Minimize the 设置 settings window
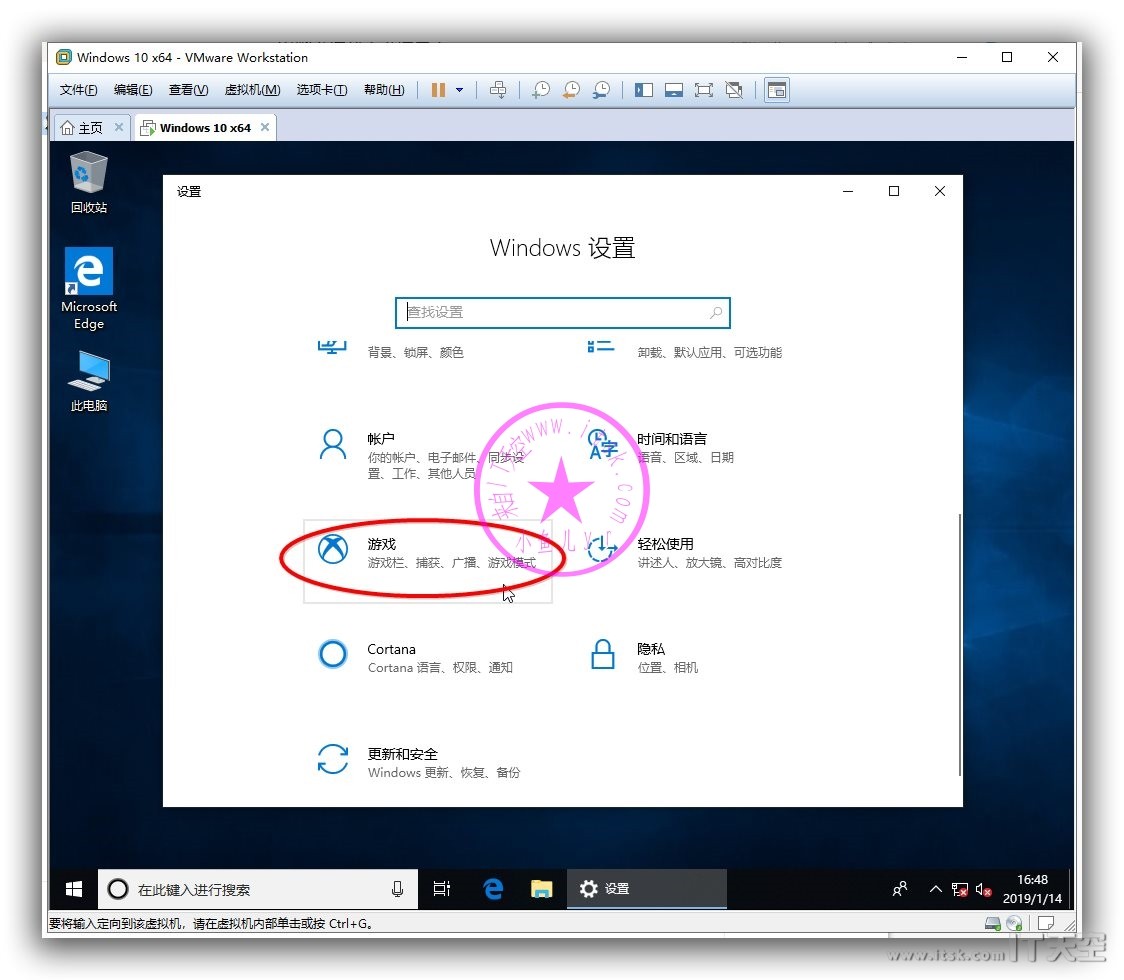 [848, 191]
